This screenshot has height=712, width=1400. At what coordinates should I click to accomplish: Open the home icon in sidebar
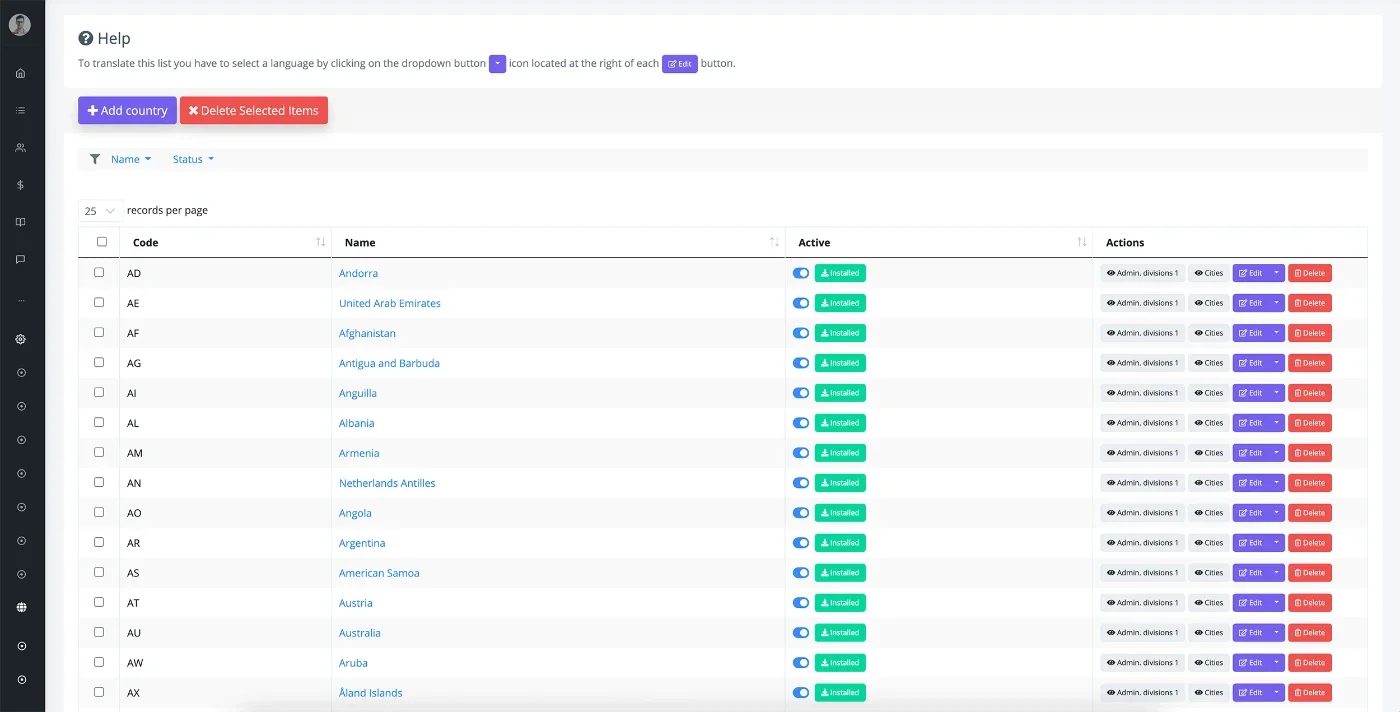[21, 73]
